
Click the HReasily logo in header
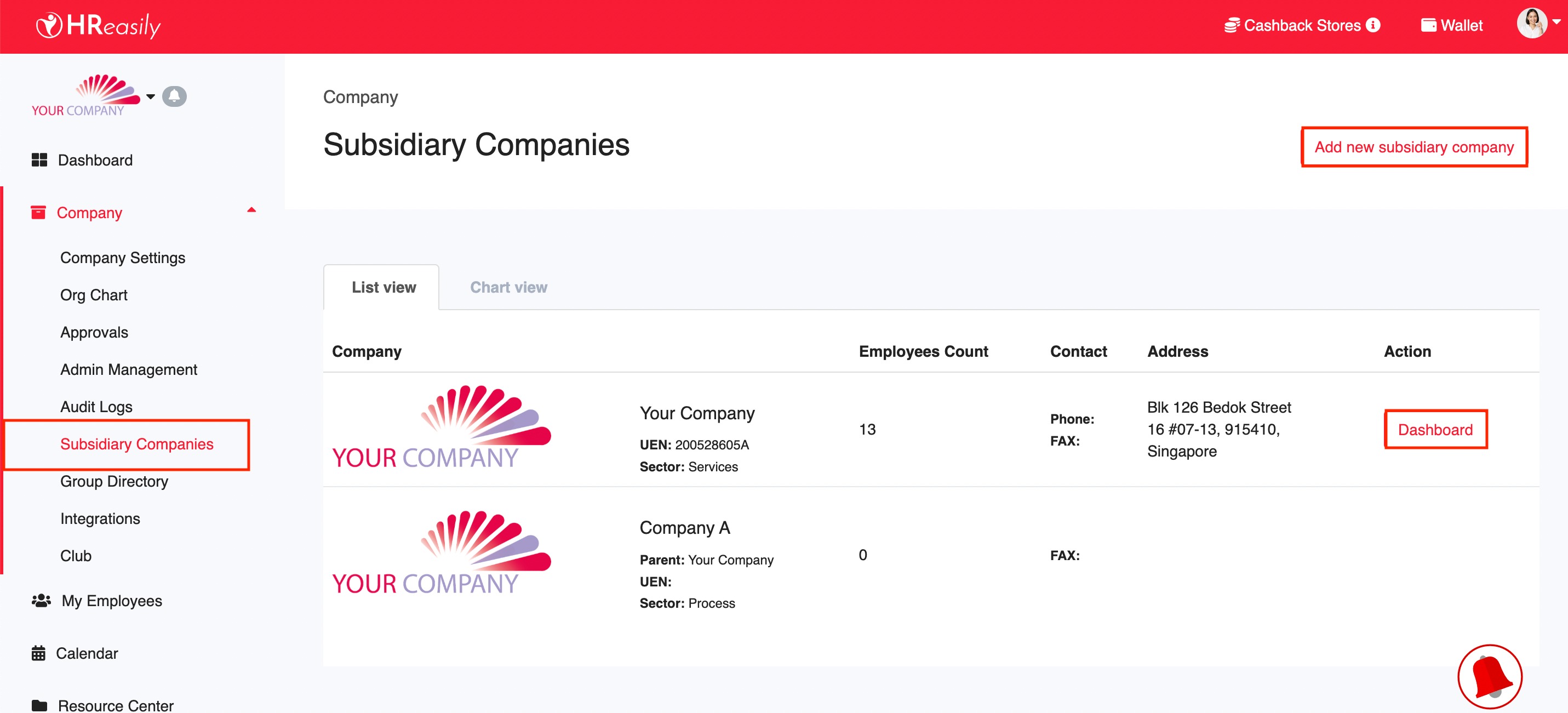tap(98, 26)
